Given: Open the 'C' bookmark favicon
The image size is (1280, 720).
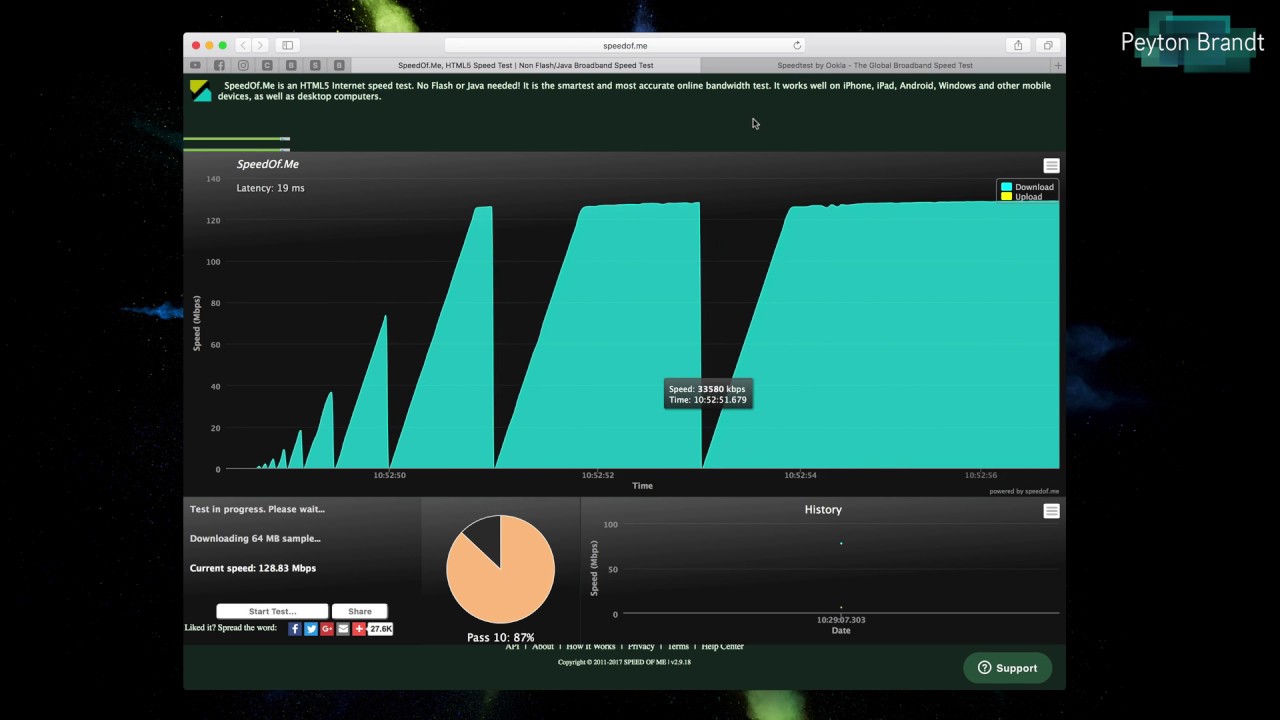Looking at the screenshot, I should [x=267, y=65].
